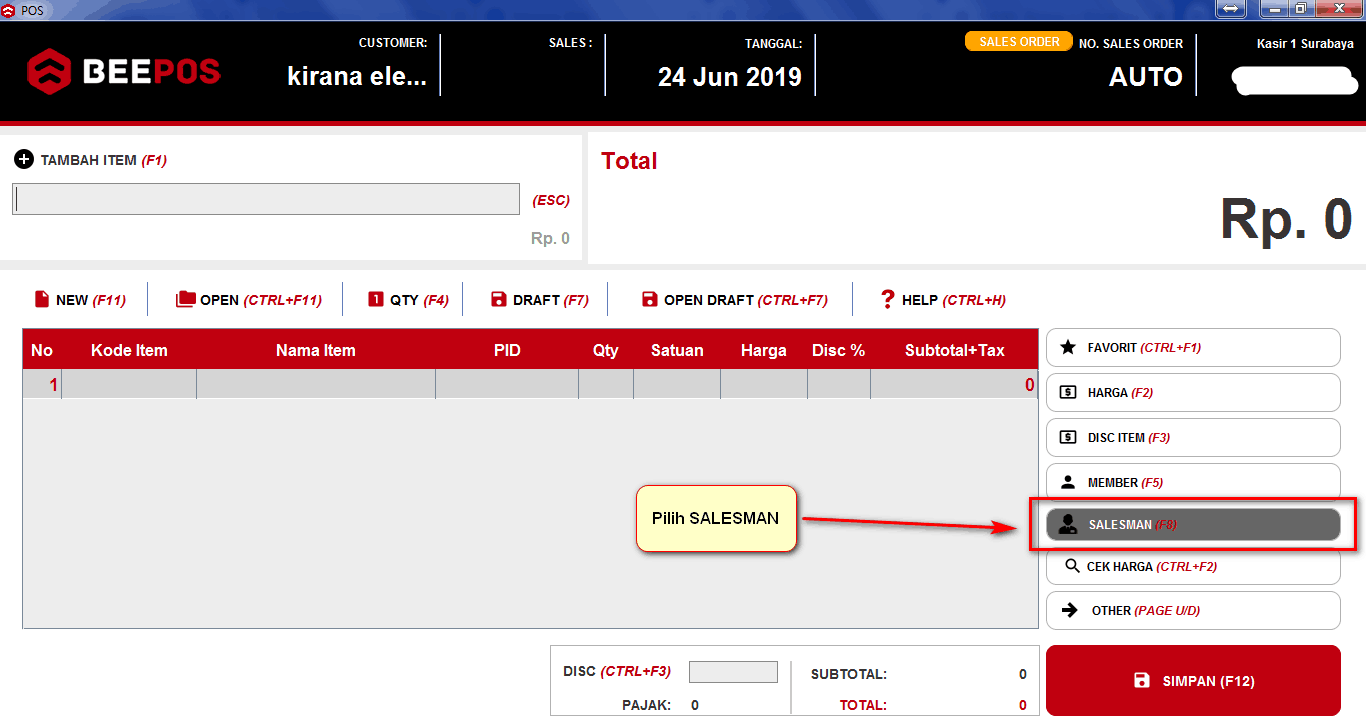1366x724 pixels.
Task: Click the DISC ITEM money icon
Action: tap(1068, 437)
